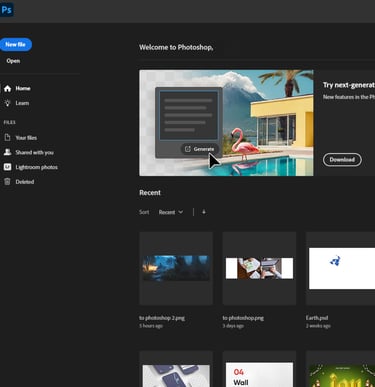Image resolution: width=375 pixels, height=387 pixels.
Task: Open the green festive design thumbnail
Action: pos(341,369)
